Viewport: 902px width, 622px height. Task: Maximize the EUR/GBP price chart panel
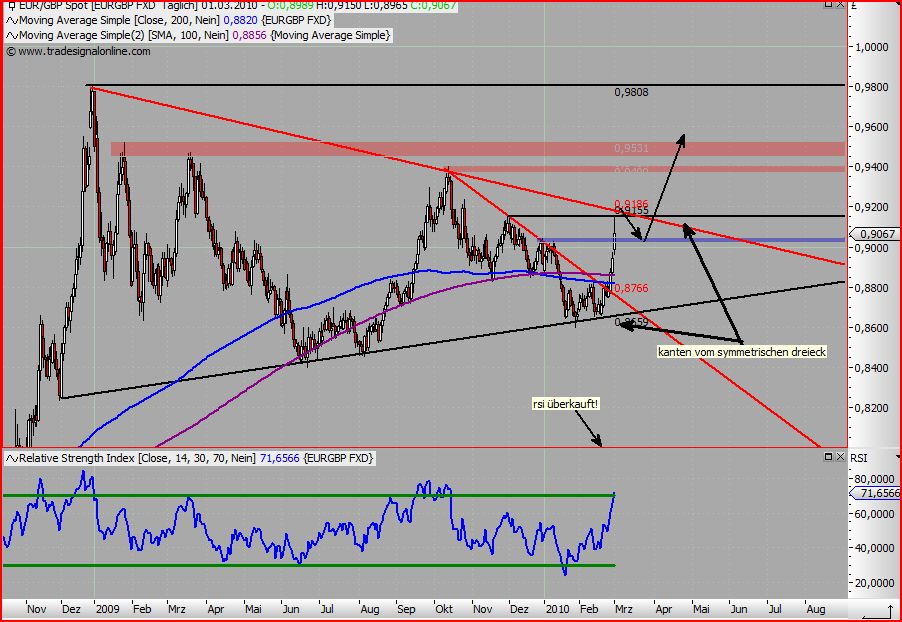(828, 5)
